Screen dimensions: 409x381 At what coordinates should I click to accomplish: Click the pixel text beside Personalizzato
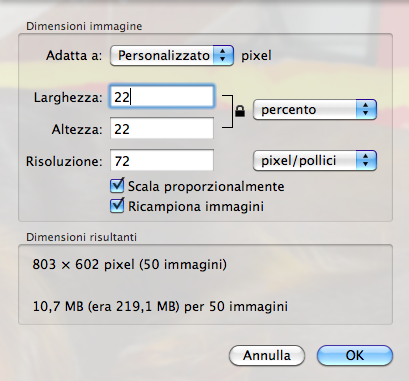tap(256, 56)
